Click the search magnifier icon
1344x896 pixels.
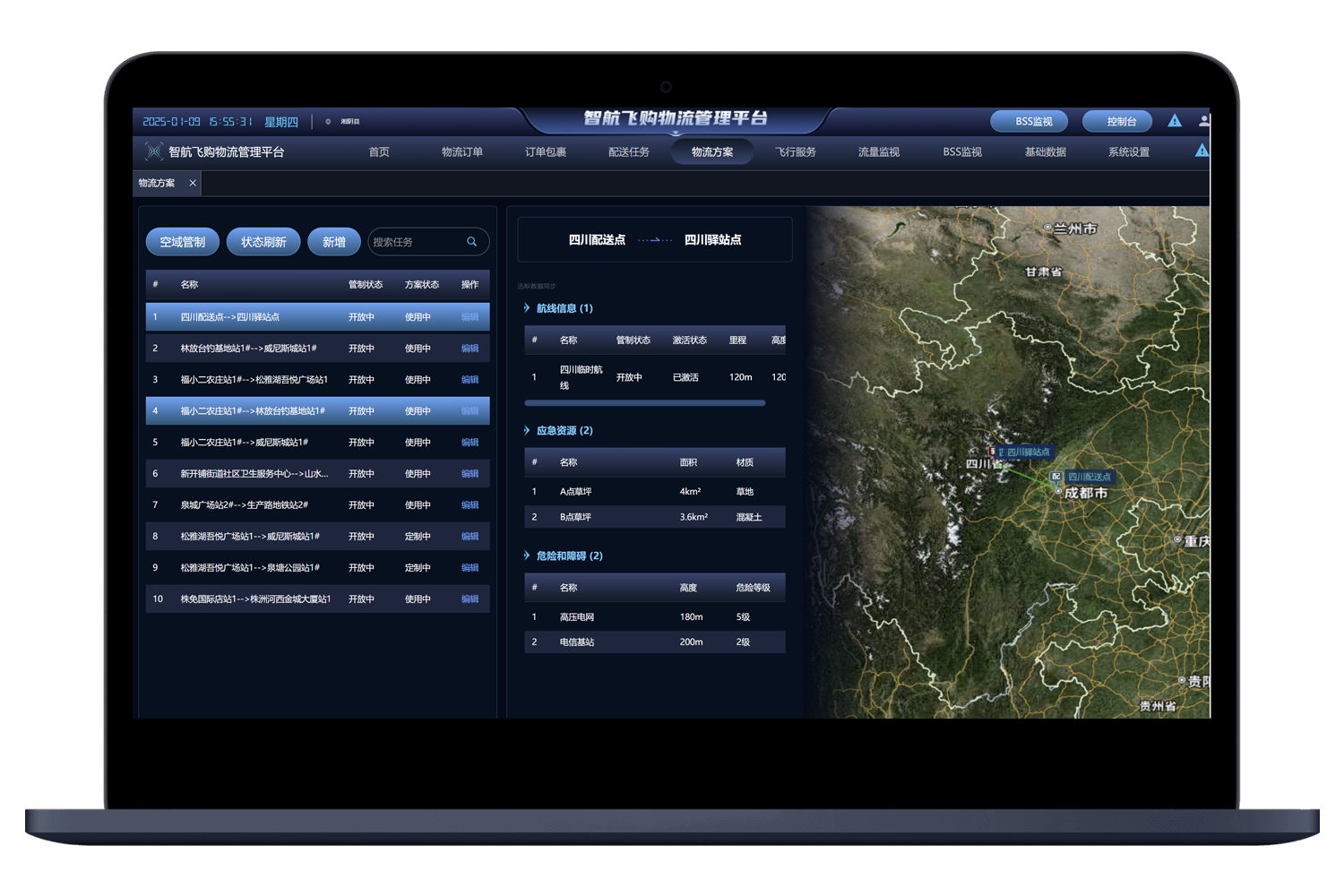point(471,242)
